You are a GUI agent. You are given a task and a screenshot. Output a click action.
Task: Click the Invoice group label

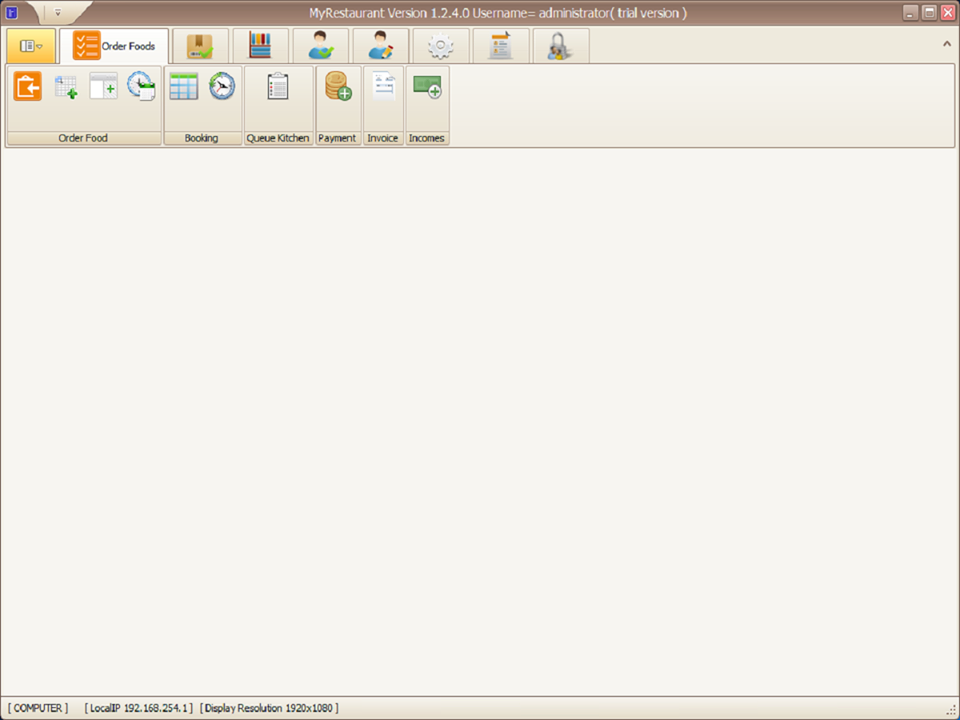(x=383, y=138)
